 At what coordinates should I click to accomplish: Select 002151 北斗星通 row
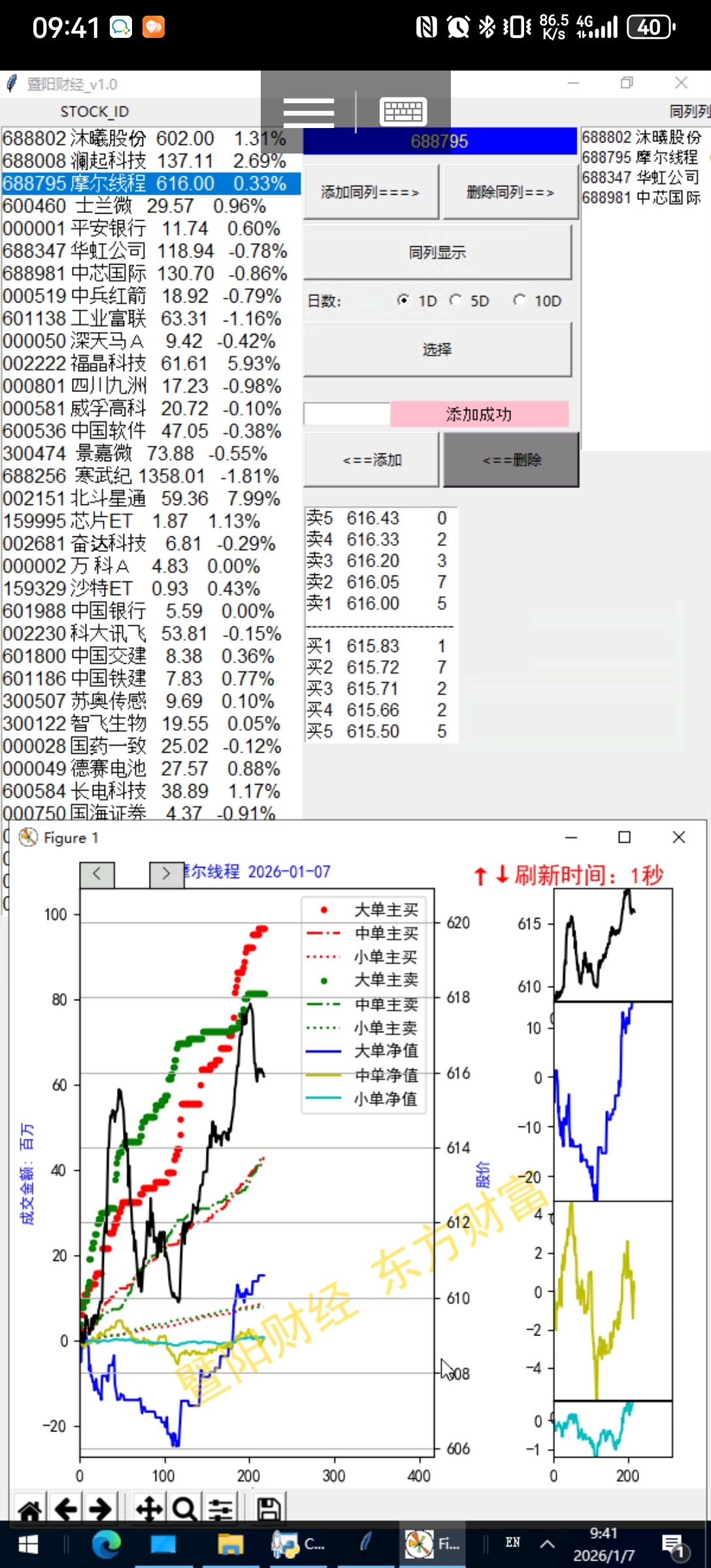point(150,498)
